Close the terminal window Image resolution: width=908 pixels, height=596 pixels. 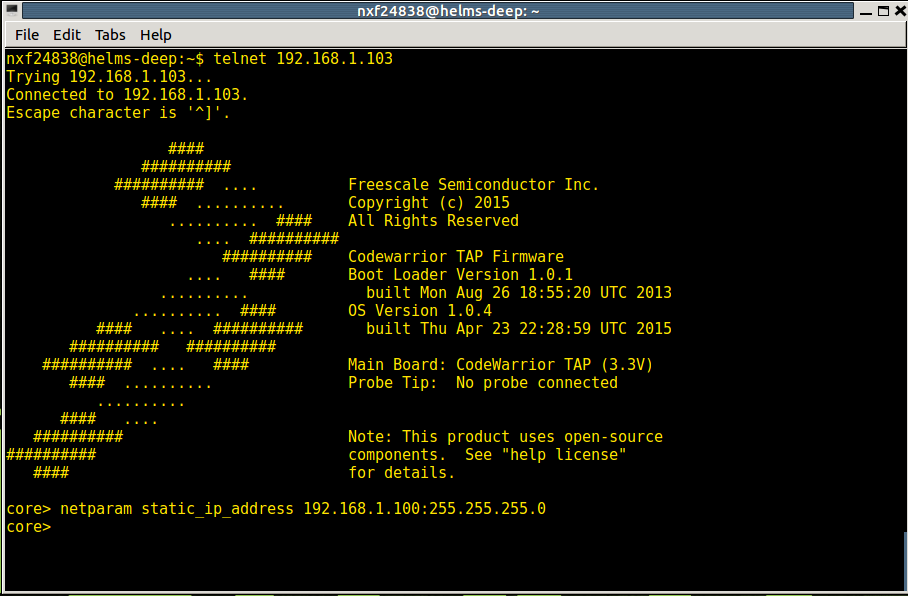(x=900, y=11)
